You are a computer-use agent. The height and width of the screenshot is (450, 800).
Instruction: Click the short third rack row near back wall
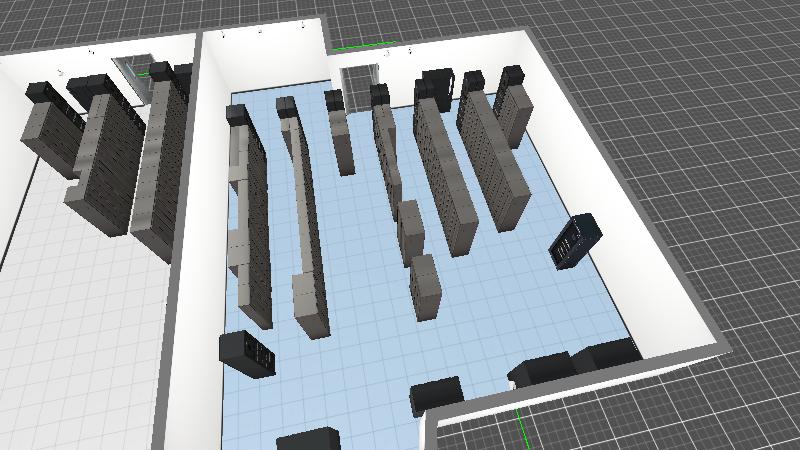pyautogui.click(x=339, y=135)
